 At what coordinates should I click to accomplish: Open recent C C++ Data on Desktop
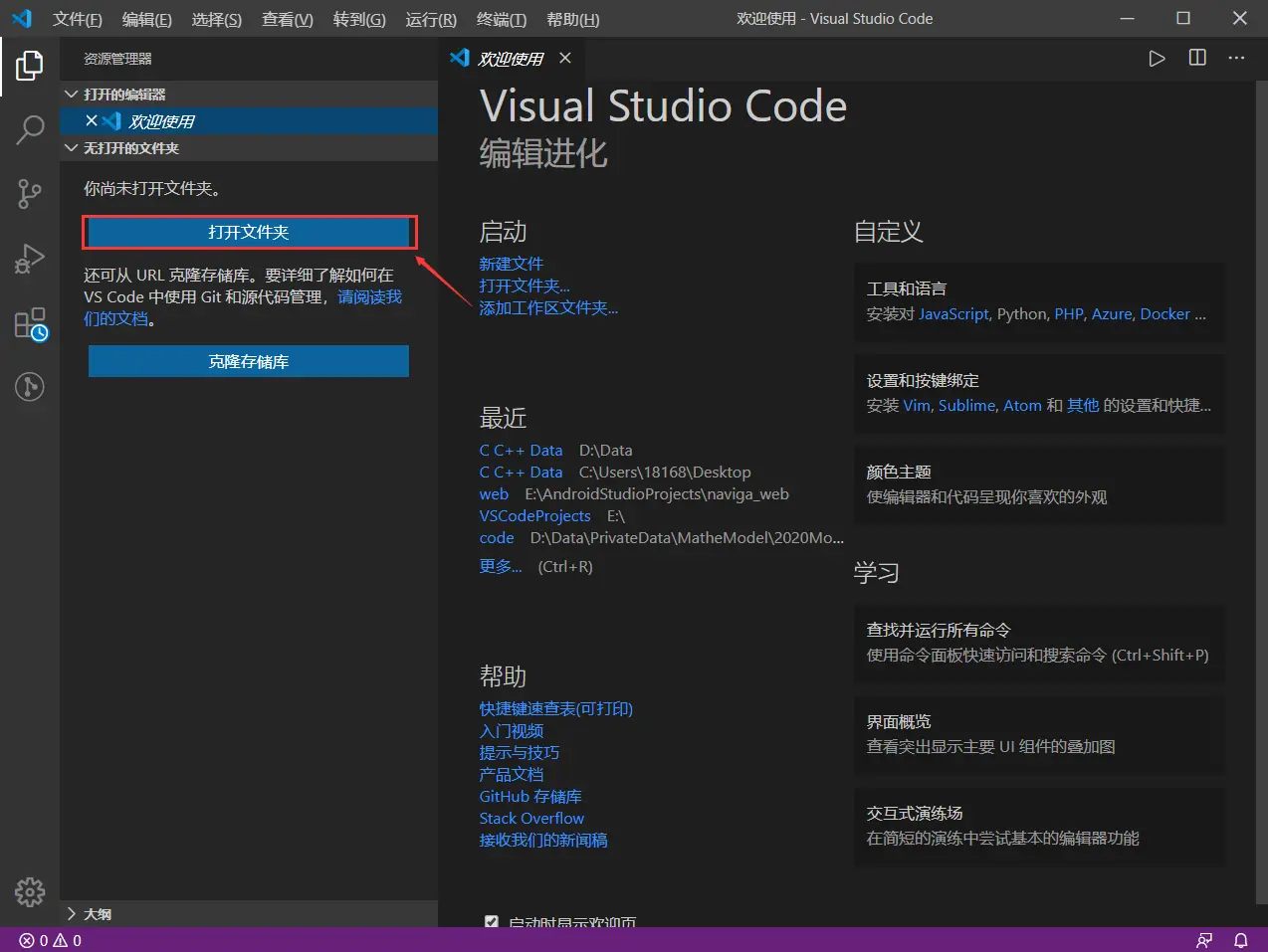click(521, 473)
